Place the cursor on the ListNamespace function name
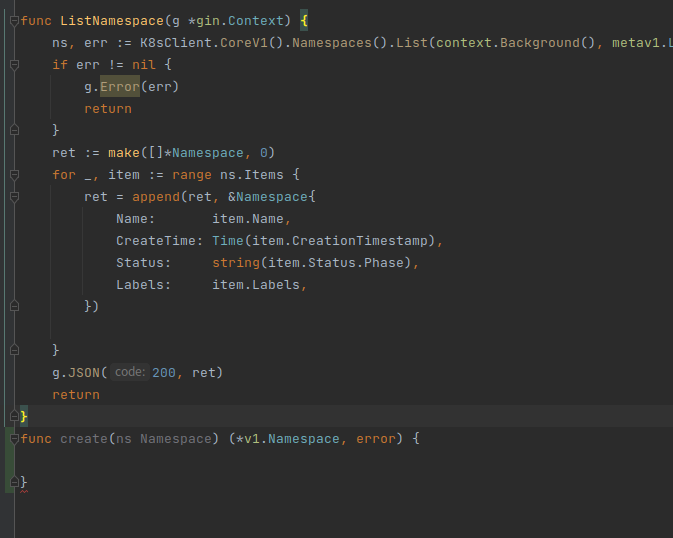This screenshot has height=538, width=673. (x=112, y=21)
